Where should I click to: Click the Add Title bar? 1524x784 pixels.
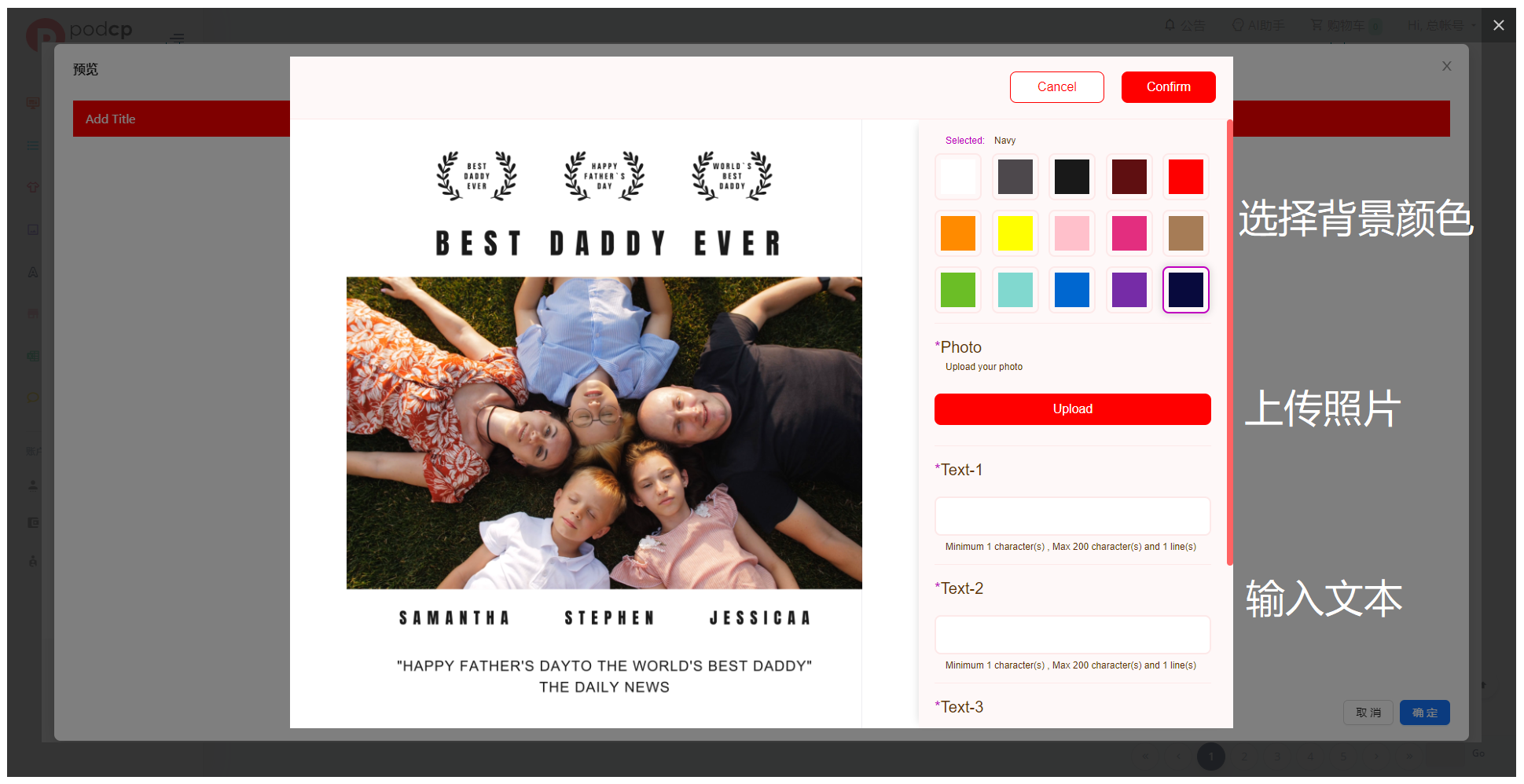click(182, 119)
